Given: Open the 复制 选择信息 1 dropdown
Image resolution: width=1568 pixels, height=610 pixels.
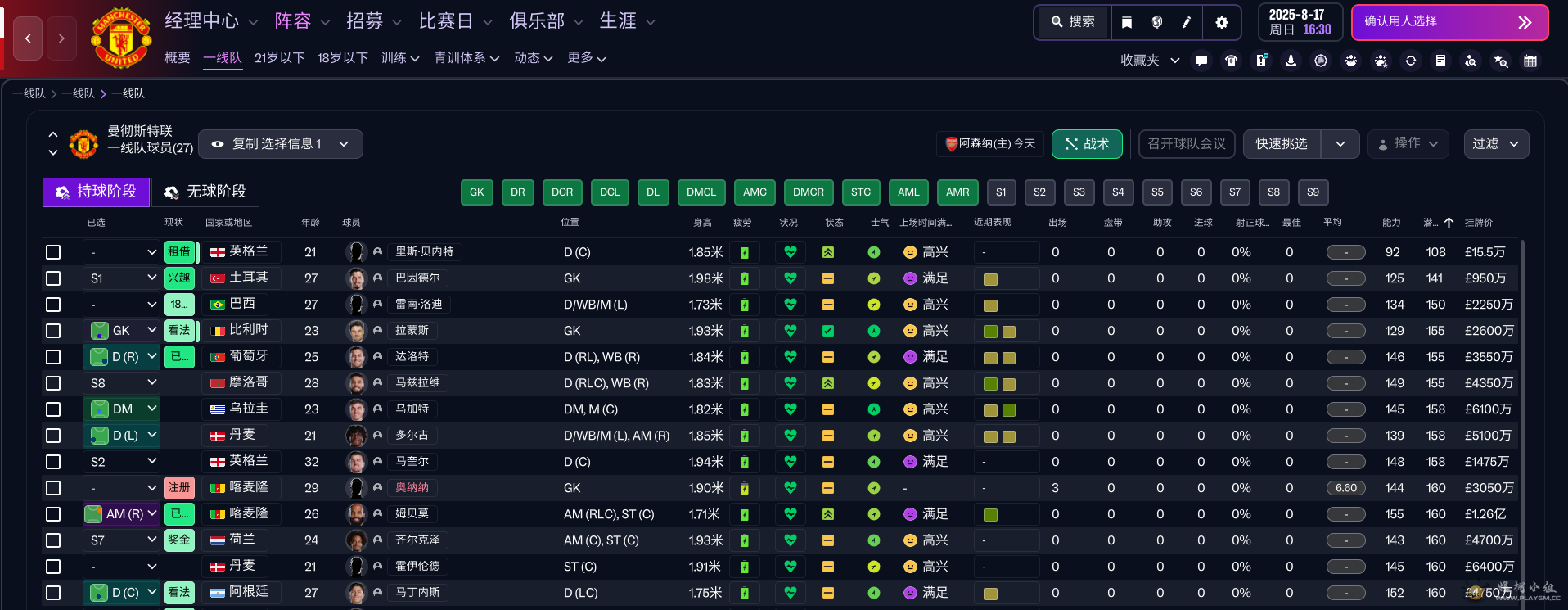Looking at the screenshot, I should [x=281, y=144].
